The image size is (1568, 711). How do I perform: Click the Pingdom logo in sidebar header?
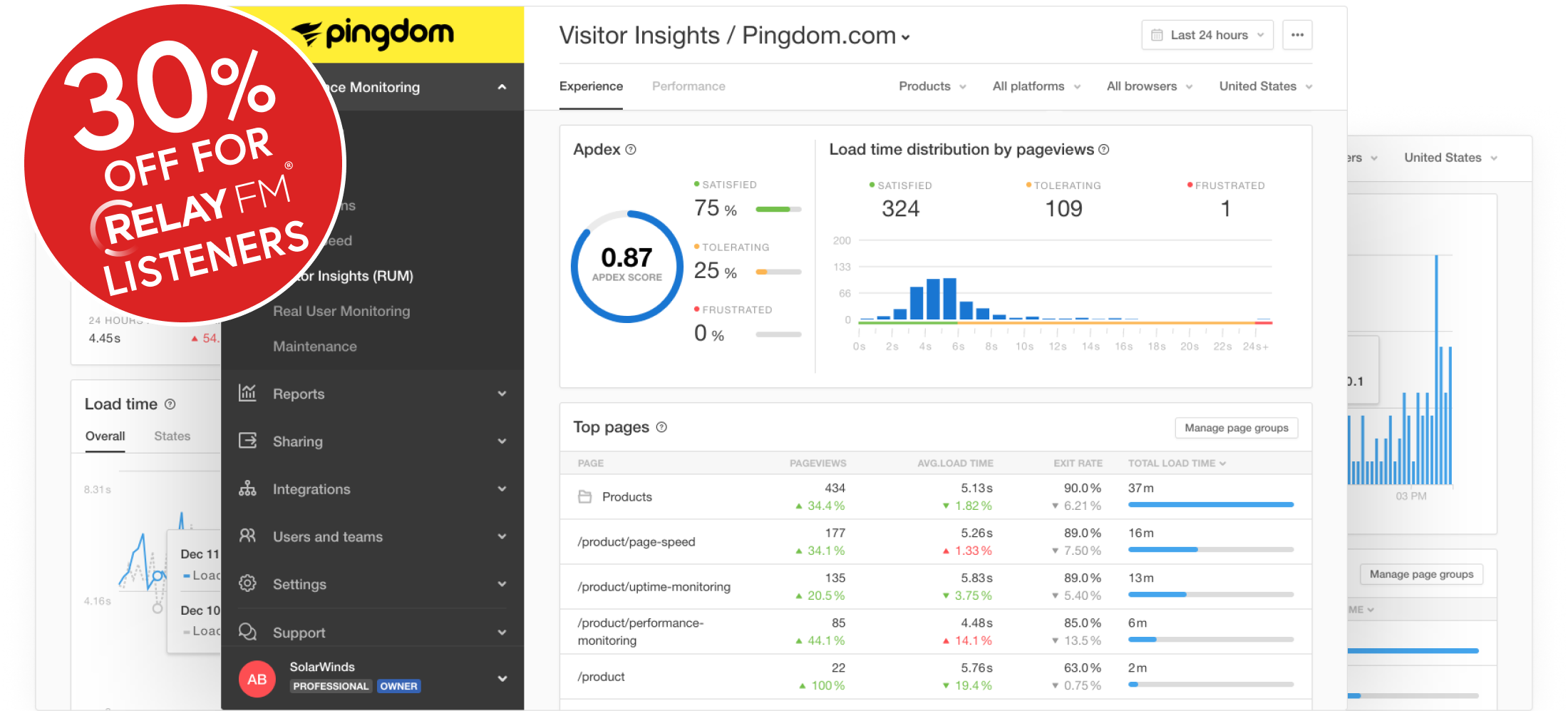(x=372, y=33)
